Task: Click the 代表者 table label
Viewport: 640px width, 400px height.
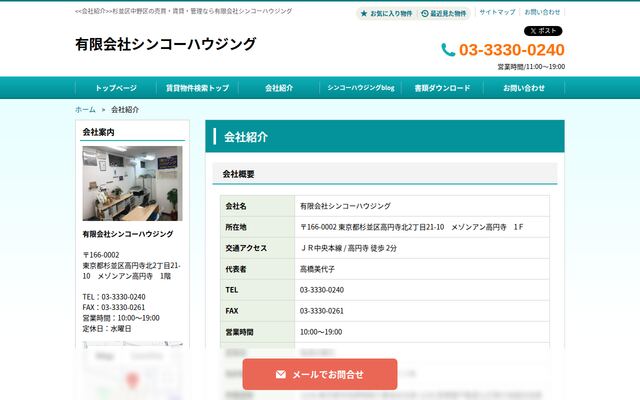Action: pyautogui.click(x=236, y=269)
